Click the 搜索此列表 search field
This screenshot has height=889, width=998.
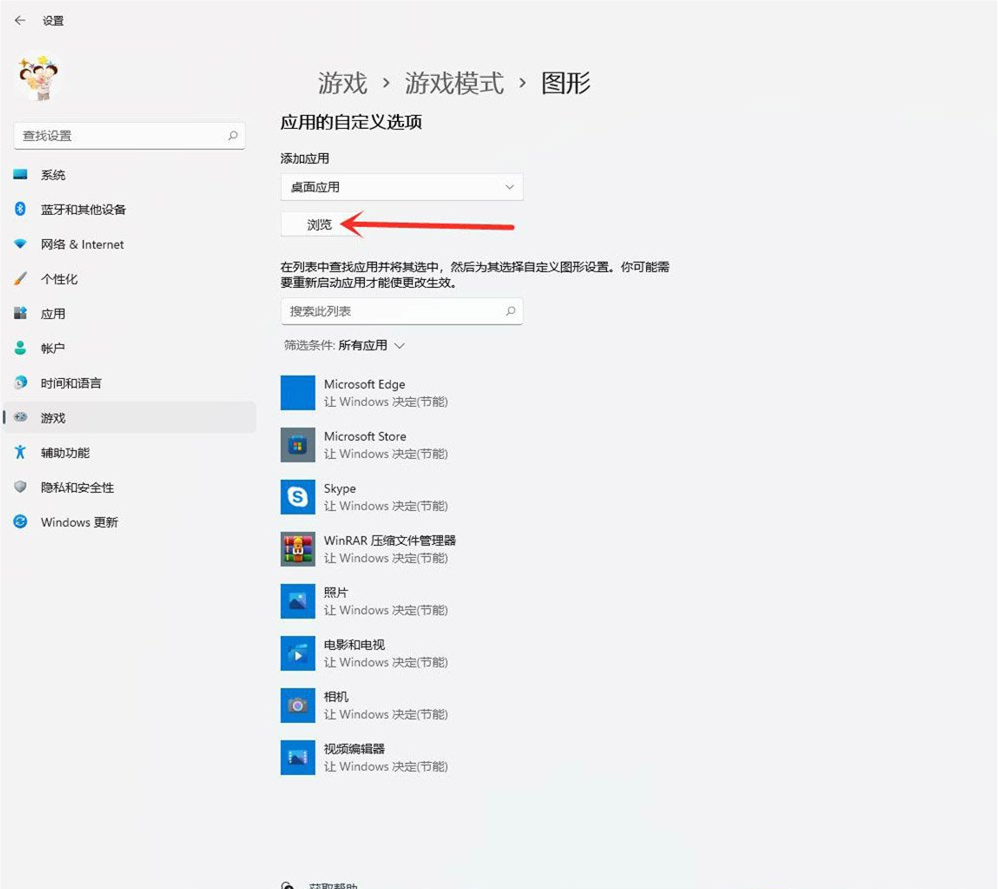pos(401,311)
